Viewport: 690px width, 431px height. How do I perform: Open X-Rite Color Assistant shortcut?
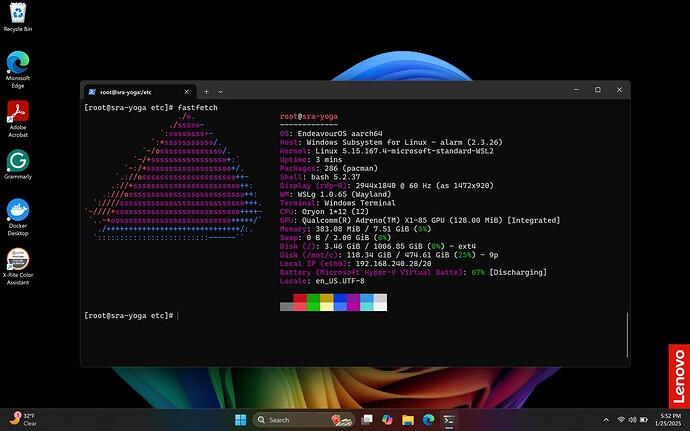pos(18,266)
